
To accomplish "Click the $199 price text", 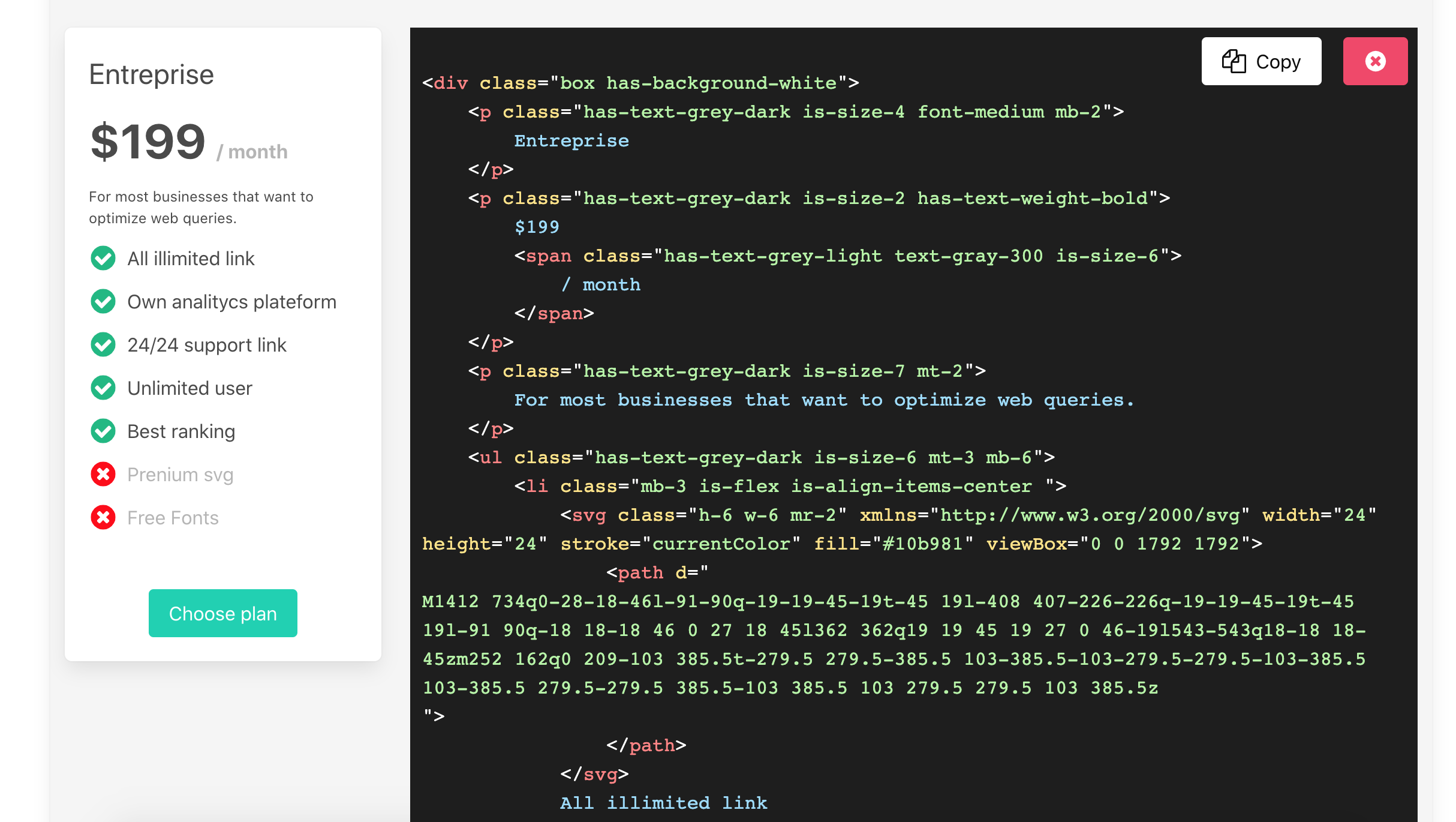I will click(x=148, y=142).
